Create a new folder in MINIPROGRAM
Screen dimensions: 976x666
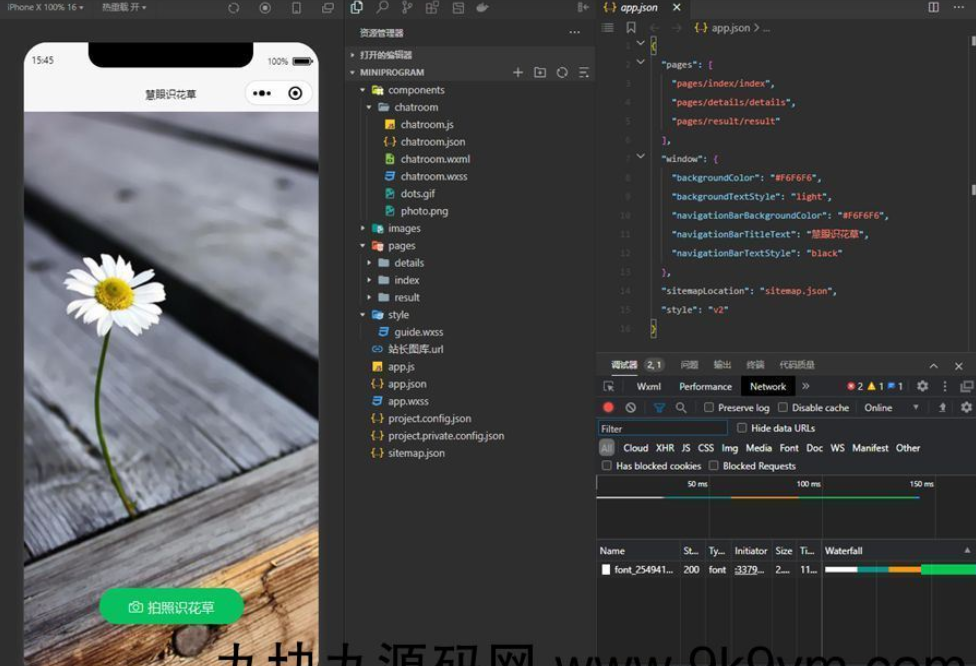(540, 73)
